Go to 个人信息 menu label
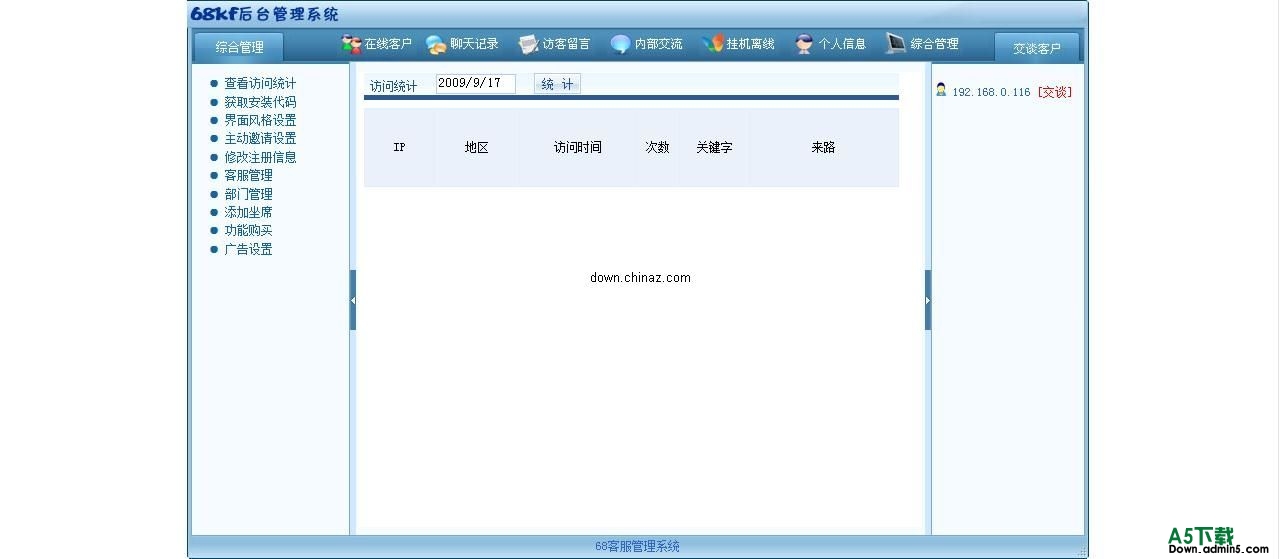Screen dimensions: 1280x559 pos(842,44)
